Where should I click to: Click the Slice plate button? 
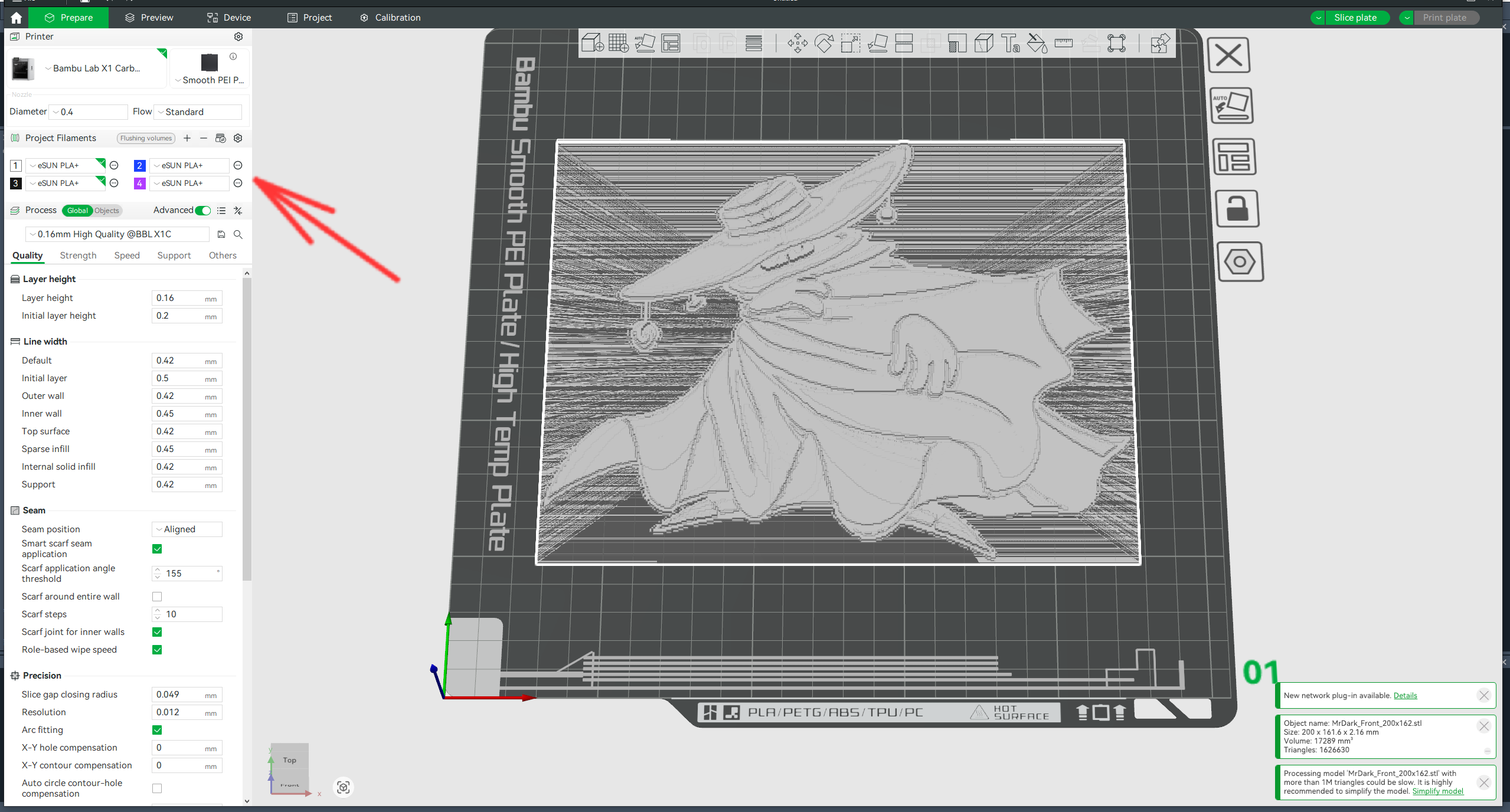1355,18
